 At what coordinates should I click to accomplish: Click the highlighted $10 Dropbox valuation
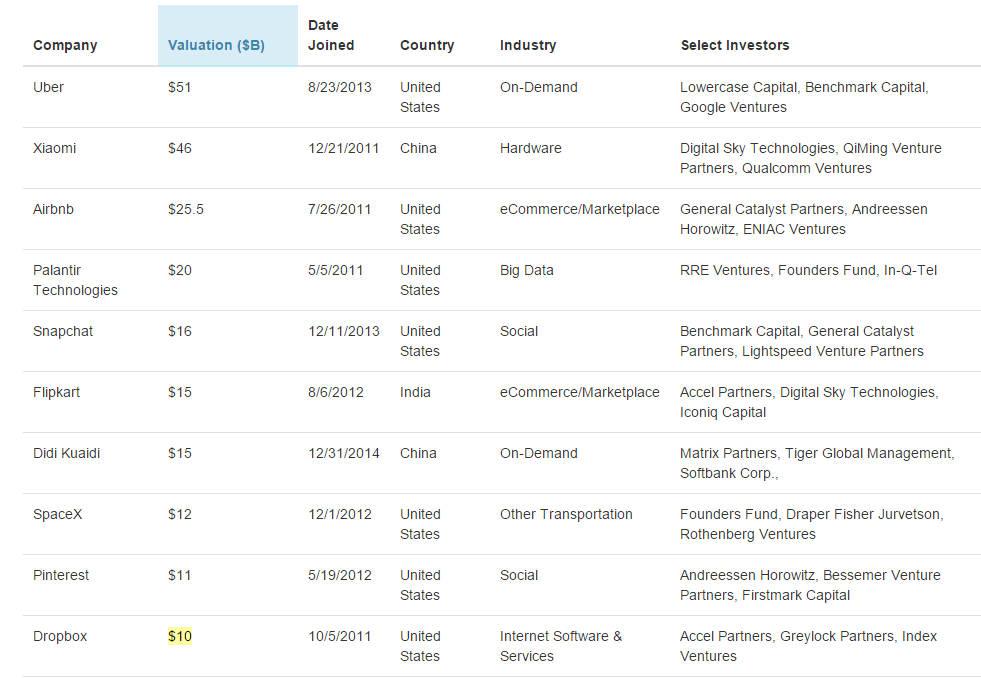(x=180, y=636)
